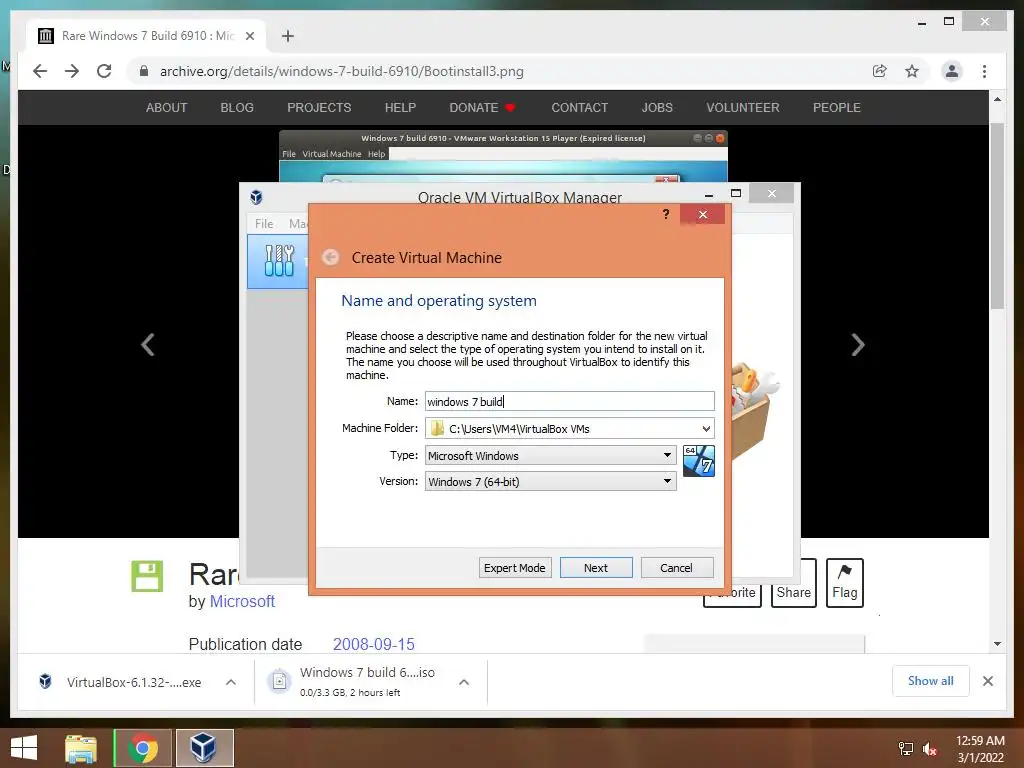
Task: Expand options for Windows 7 iso download
Action: click(x=464, y=682)
